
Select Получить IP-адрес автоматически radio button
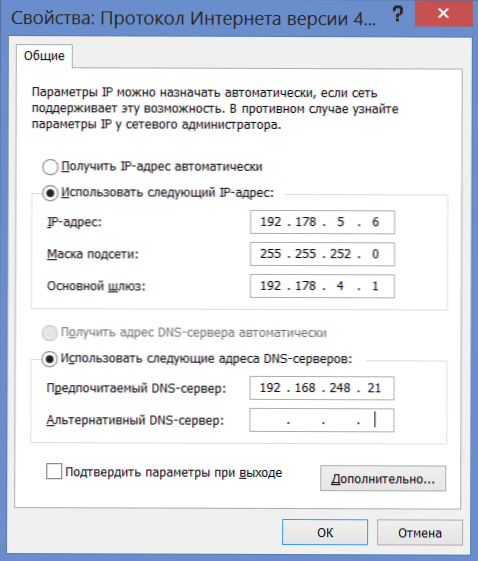[50, 167]
